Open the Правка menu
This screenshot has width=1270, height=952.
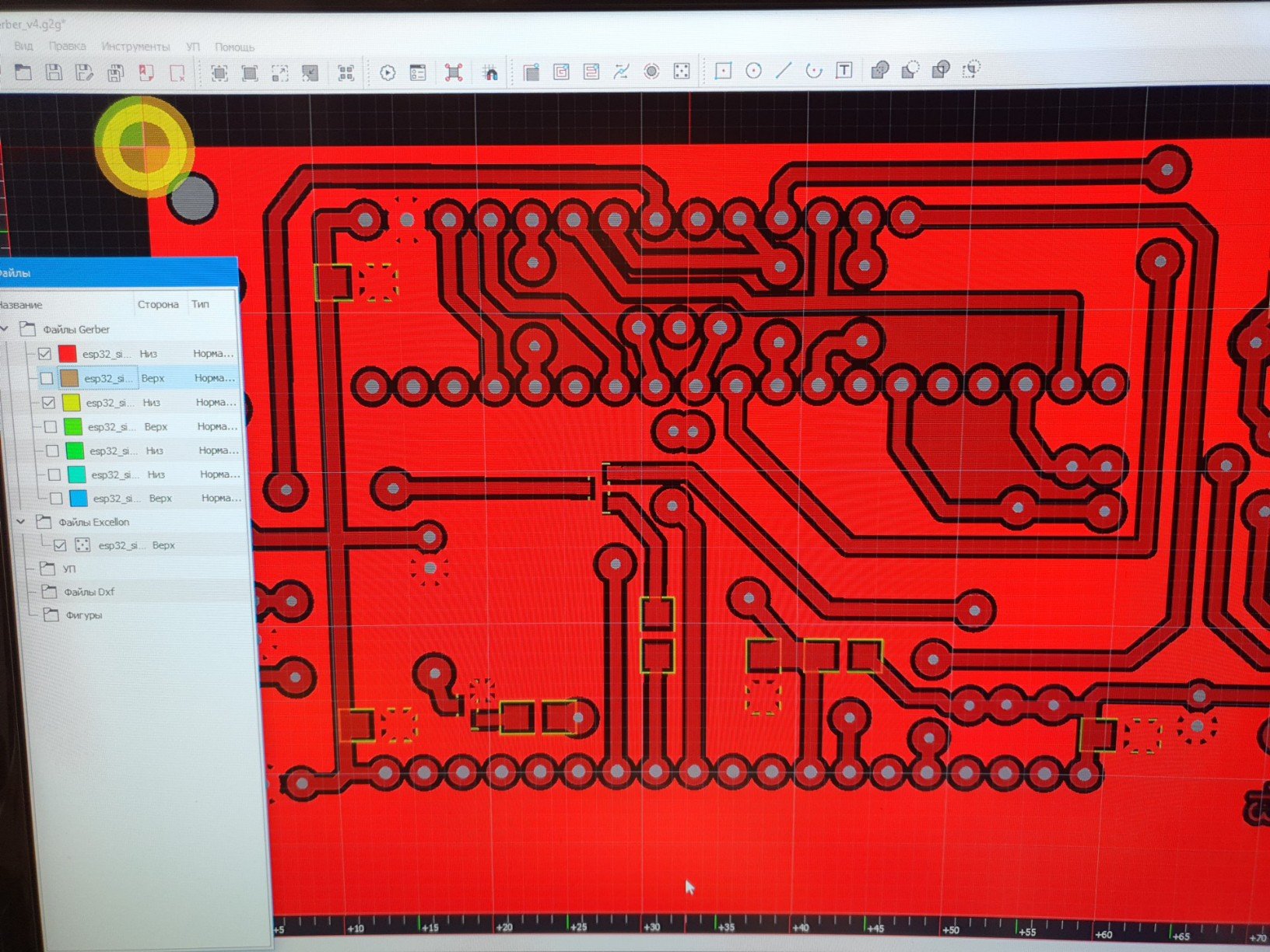(67, 47)
